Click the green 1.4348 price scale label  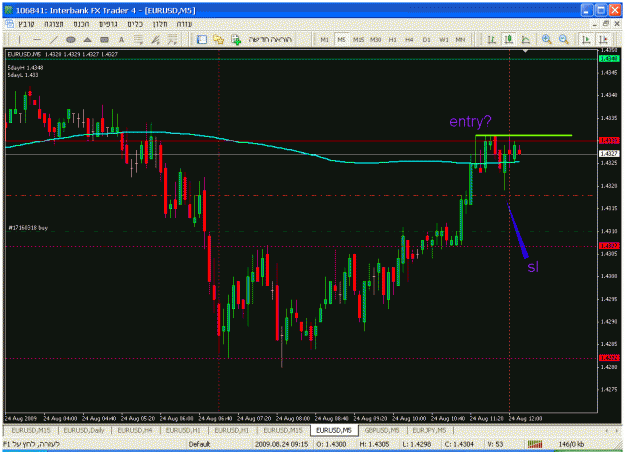(x=609, y=59)
